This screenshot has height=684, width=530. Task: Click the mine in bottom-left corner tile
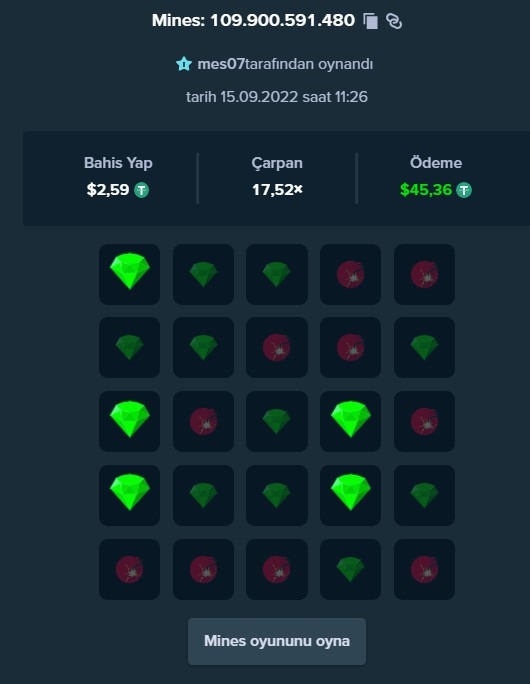(130, 569)
